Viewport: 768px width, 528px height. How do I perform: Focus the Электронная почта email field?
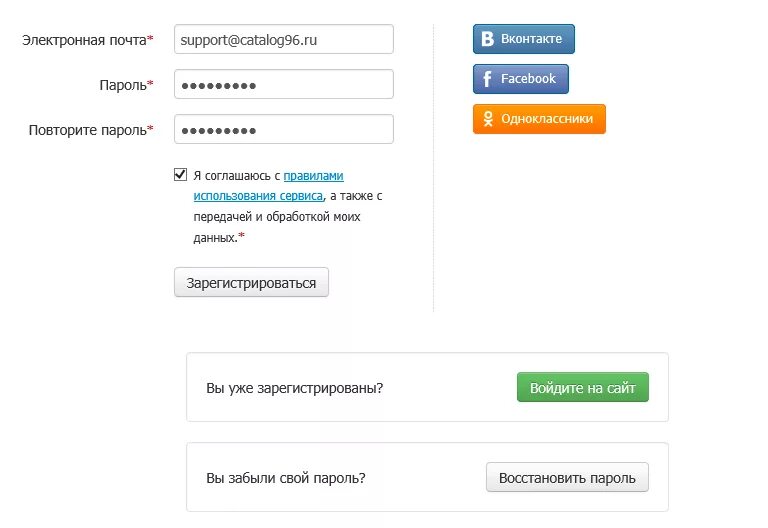click(x=284, y=39)
